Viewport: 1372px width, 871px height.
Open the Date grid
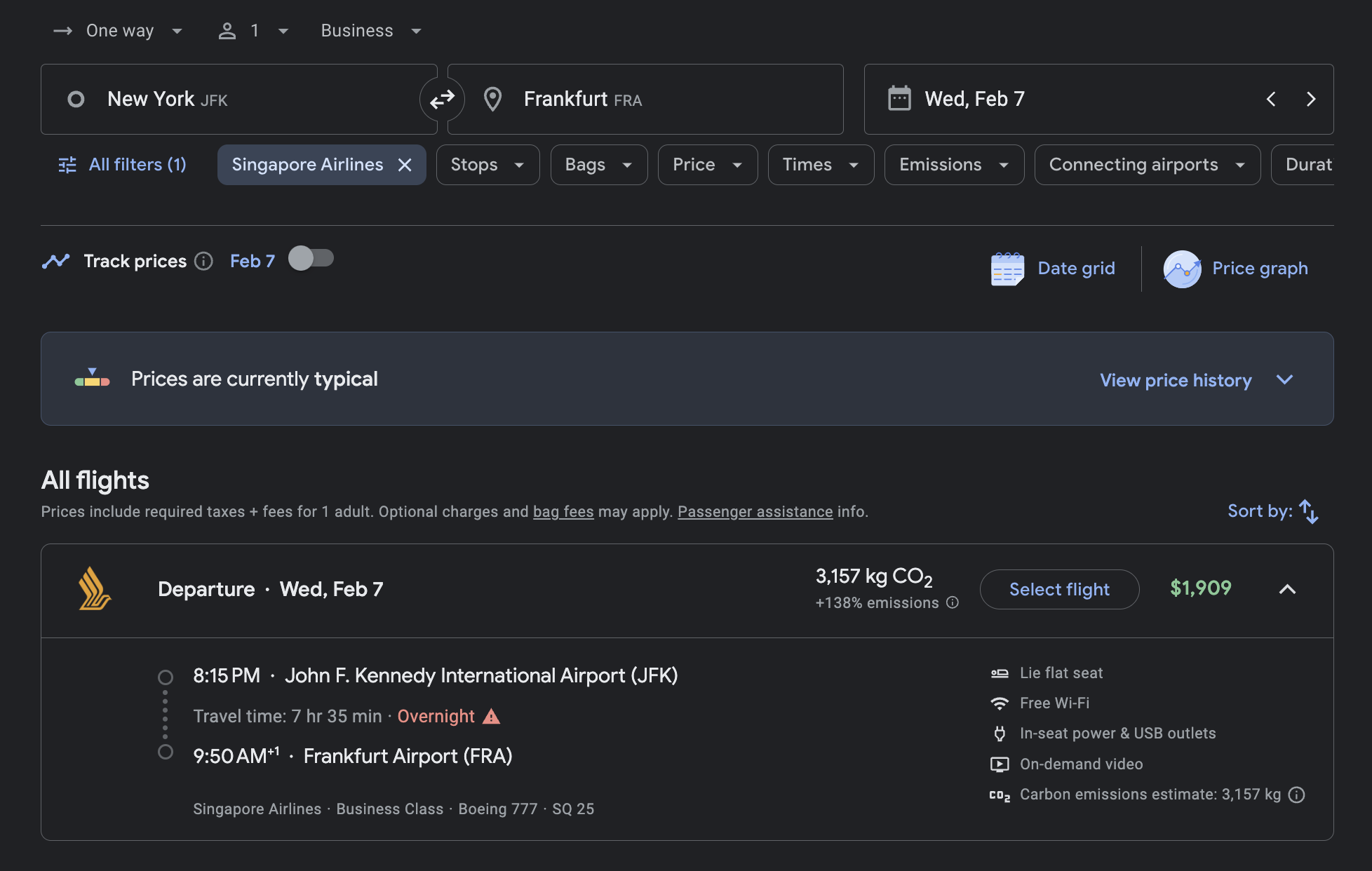tap(1053, 269)
